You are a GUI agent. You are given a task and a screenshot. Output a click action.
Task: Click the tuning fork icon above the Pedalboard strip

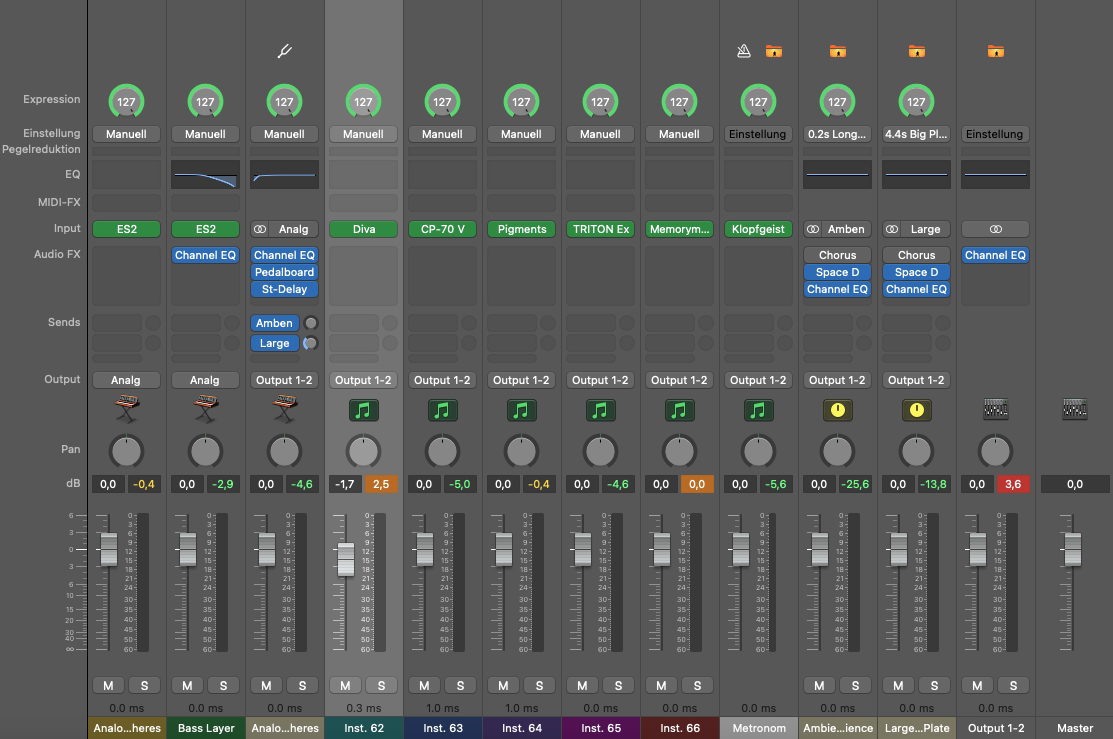(x=285, y=51)
